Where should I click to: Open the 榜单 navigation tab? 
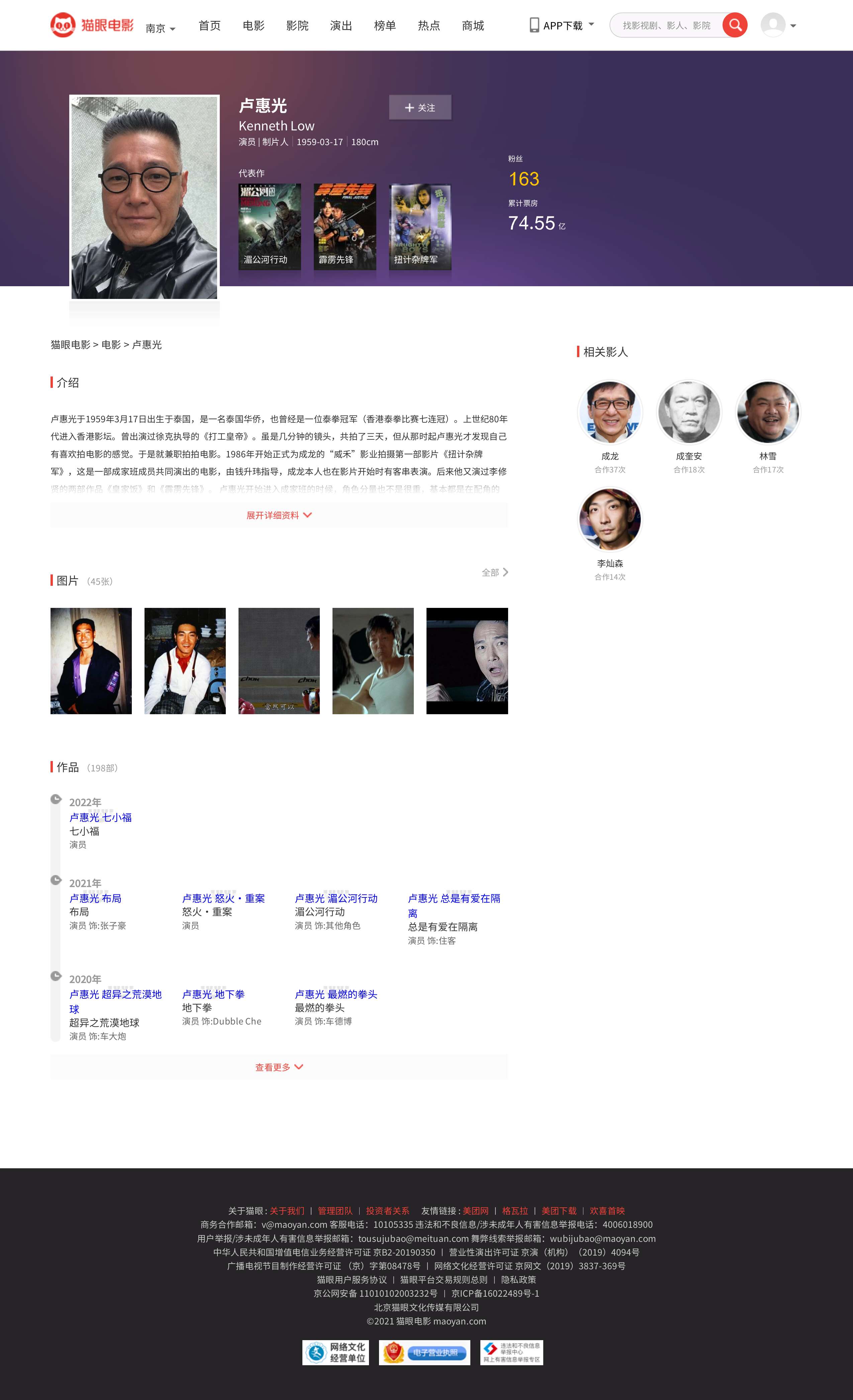[x=385, y=25]
